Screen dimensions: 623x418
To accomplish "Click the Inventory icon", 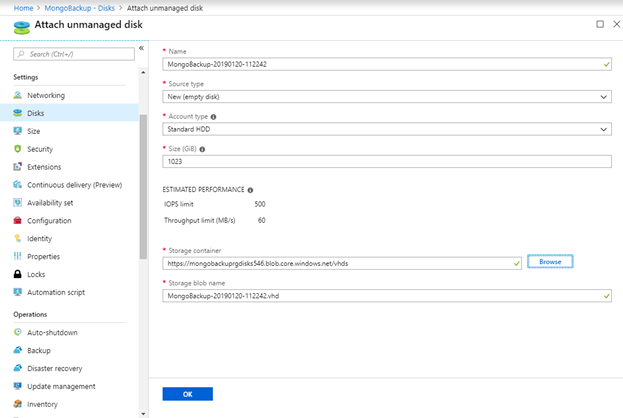I will [x=17, y=404].
